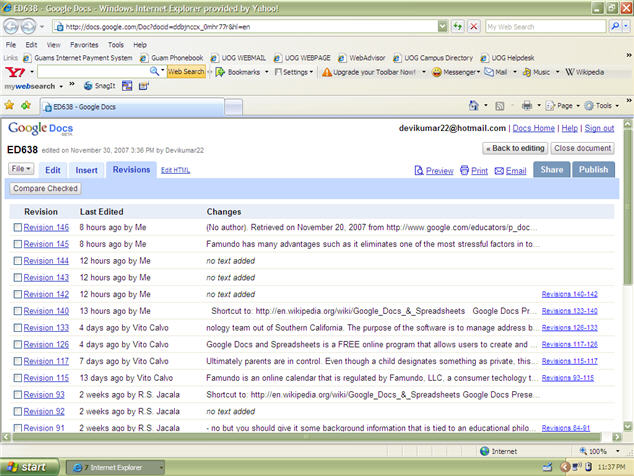Check the box for Revision 144

click(x=17, y=261)
